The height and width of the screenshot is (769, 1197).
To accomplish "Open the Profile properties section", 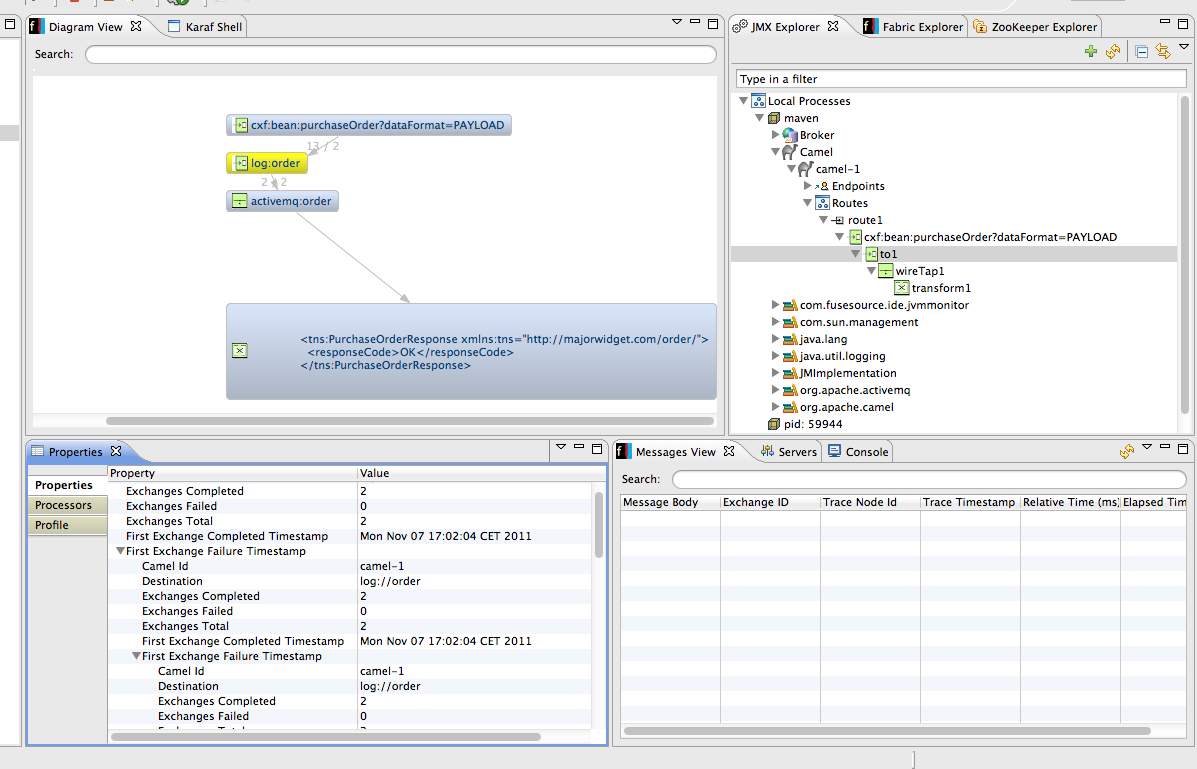I will click(x=52, y=525).
